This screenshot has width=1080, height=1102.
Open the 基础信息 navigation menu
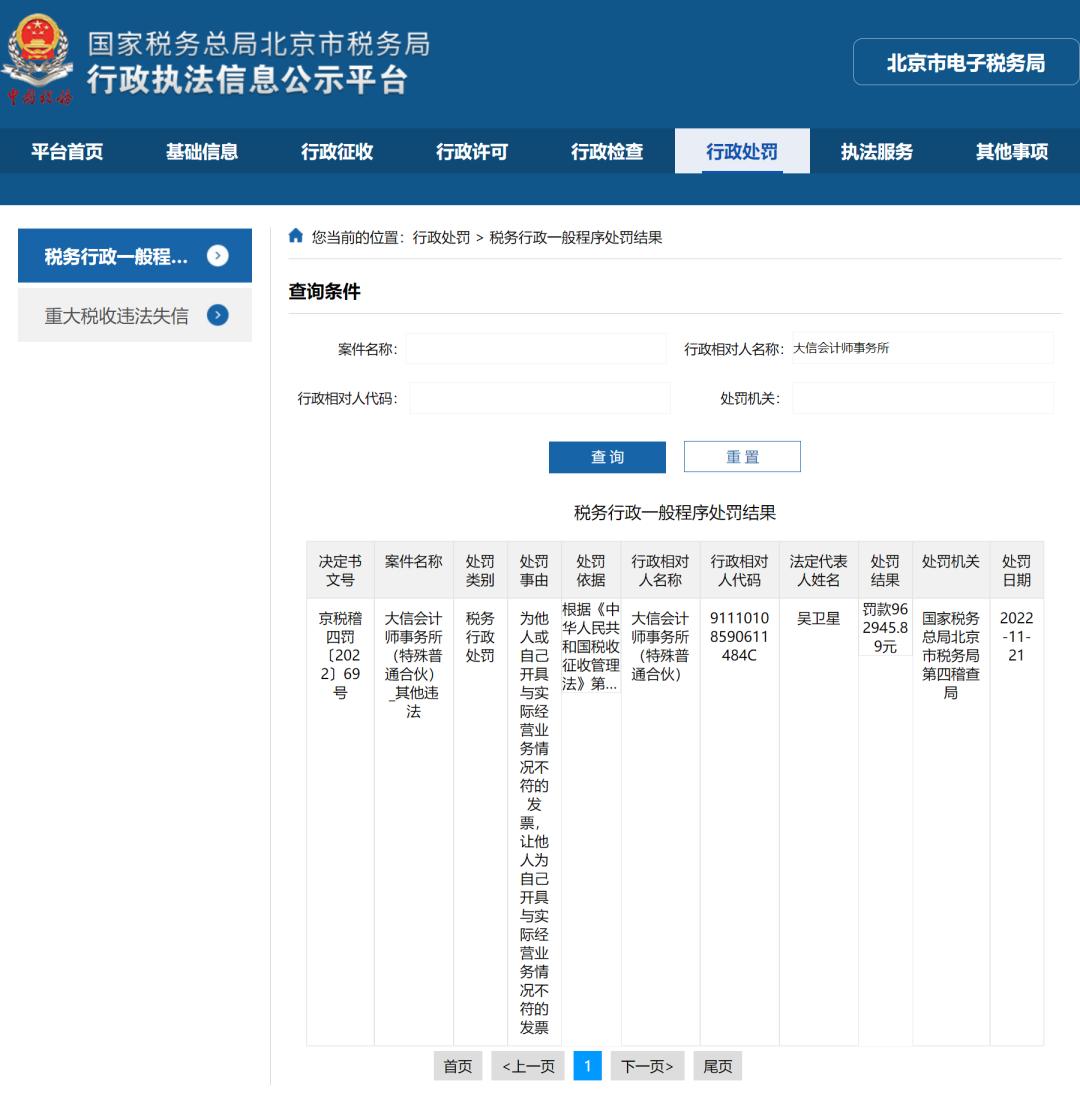point(202,151)
